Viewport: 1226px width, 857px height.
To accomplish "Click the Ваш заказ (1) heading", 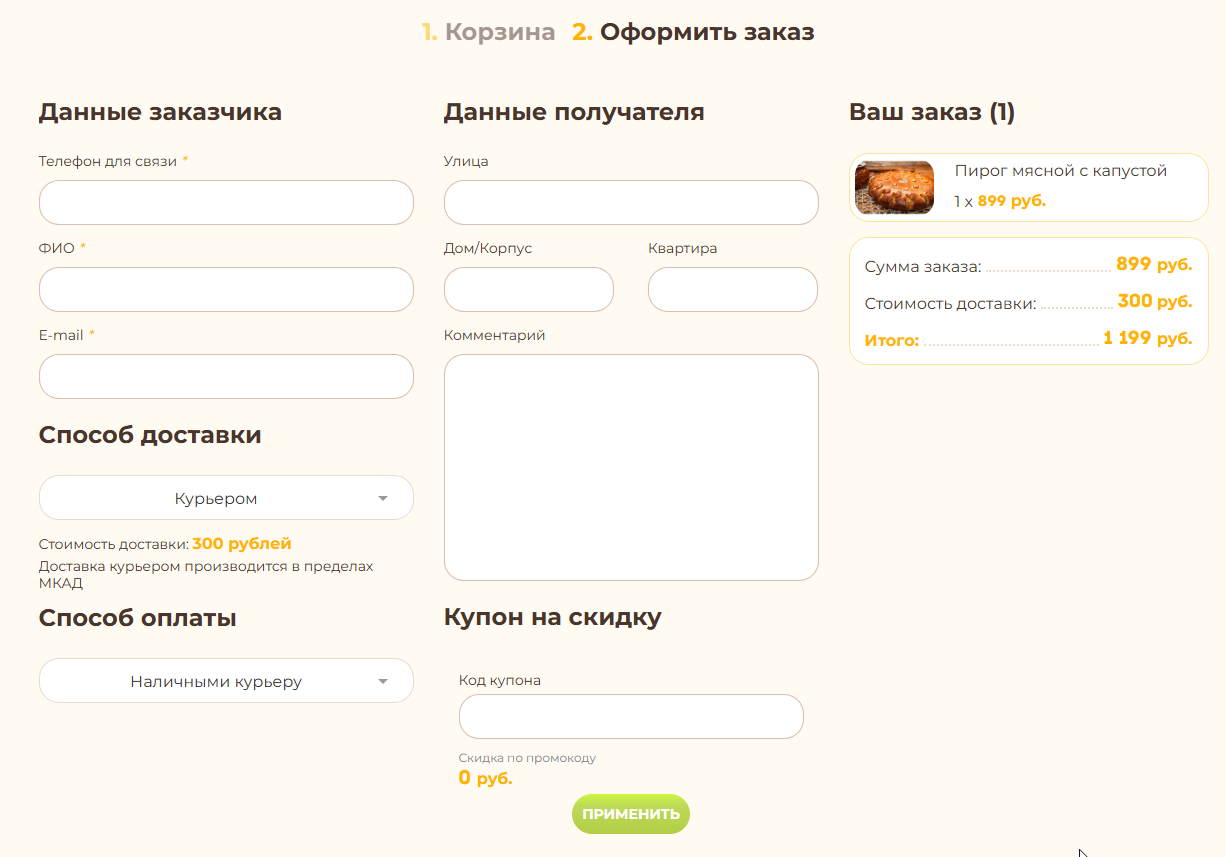I will click(x=931, y=112).
